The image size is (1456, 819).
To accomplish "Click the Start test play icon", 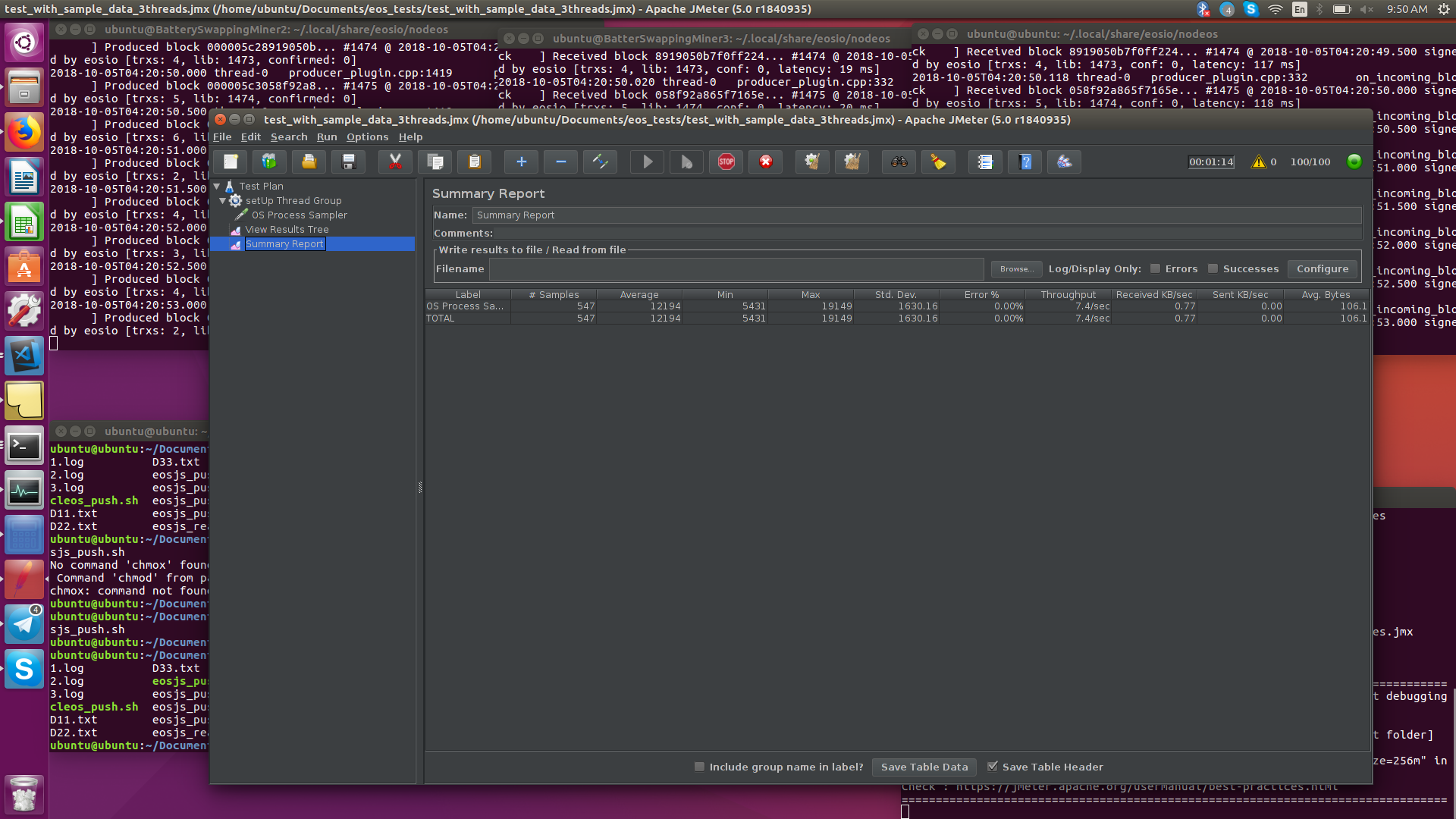I will (647, 162).
